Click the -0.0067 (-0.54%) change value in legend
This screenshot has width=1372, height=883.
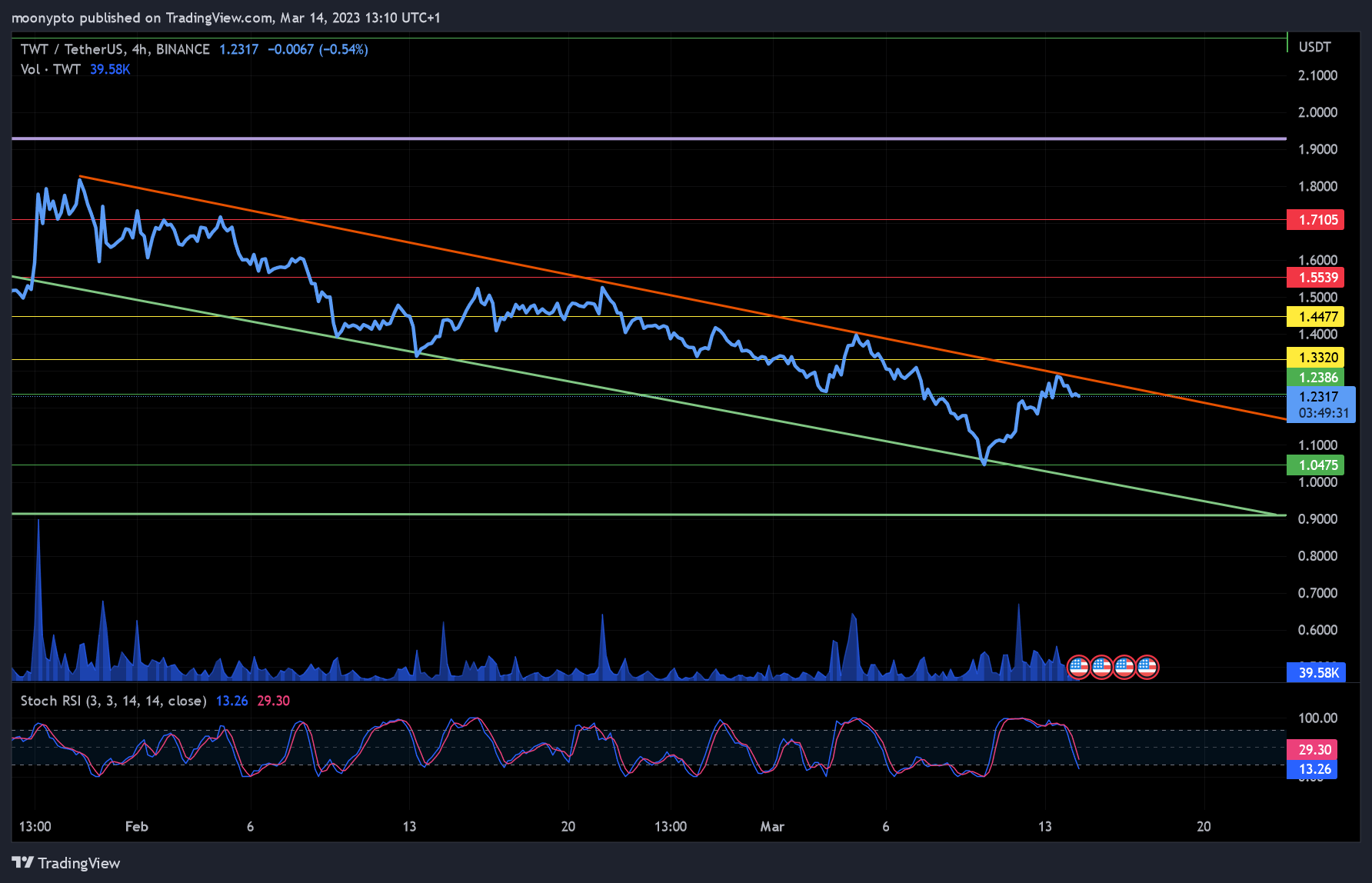318,49
